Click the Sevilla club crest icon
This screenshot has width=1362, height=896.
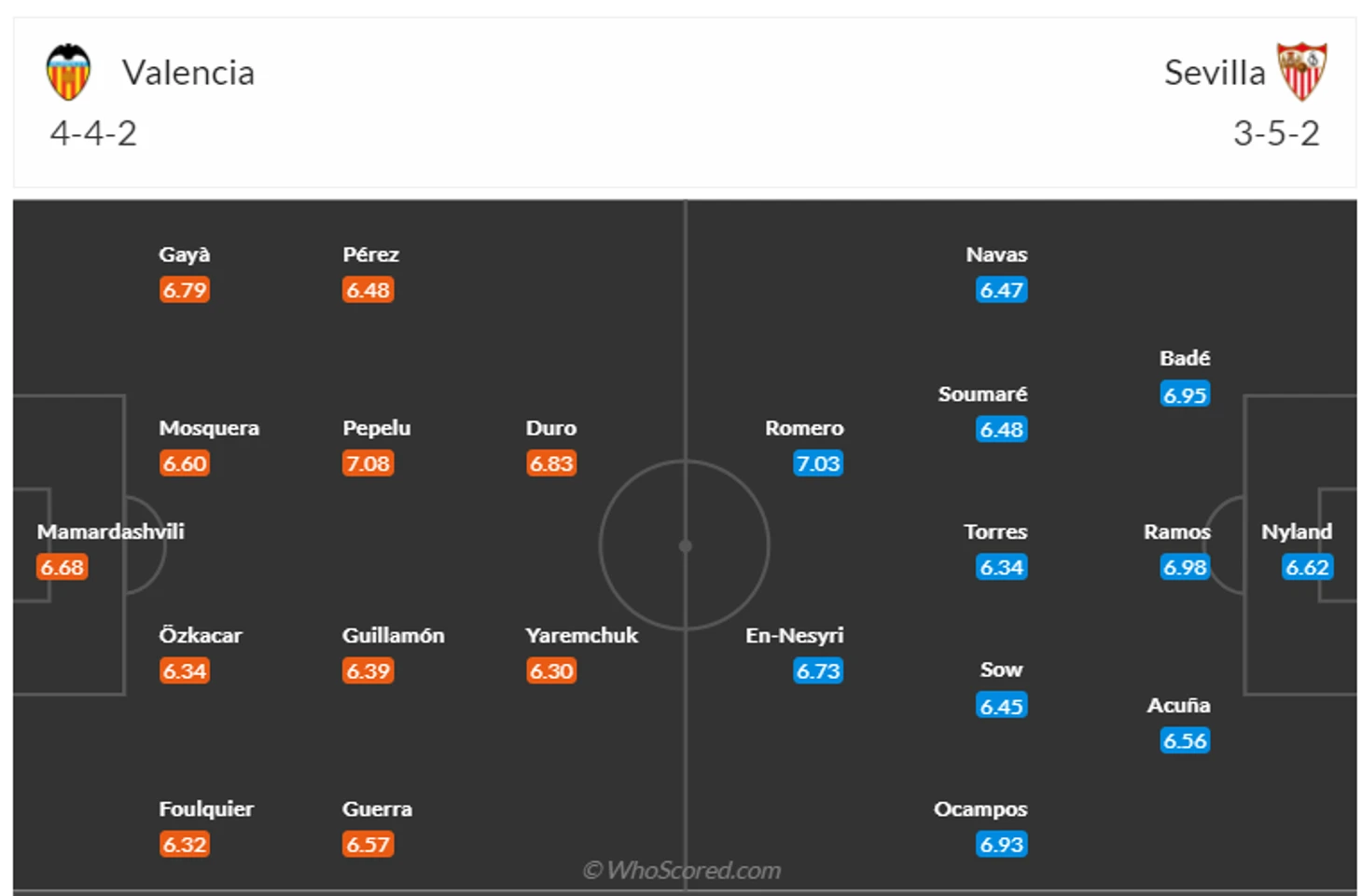click(x=1301, y=72)
